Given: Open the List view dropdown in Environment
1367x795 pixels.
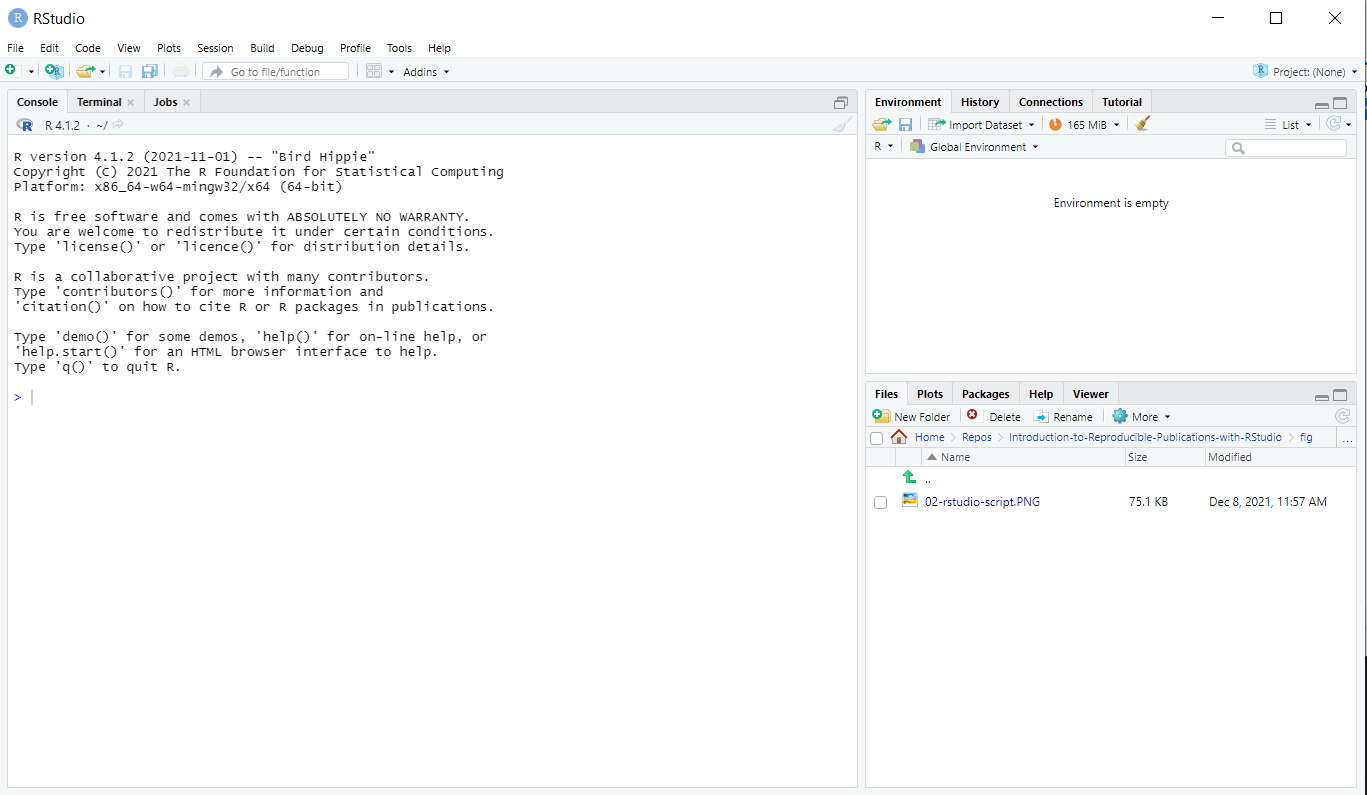Looking at the screenshot, I should [x=1288, y=125].
